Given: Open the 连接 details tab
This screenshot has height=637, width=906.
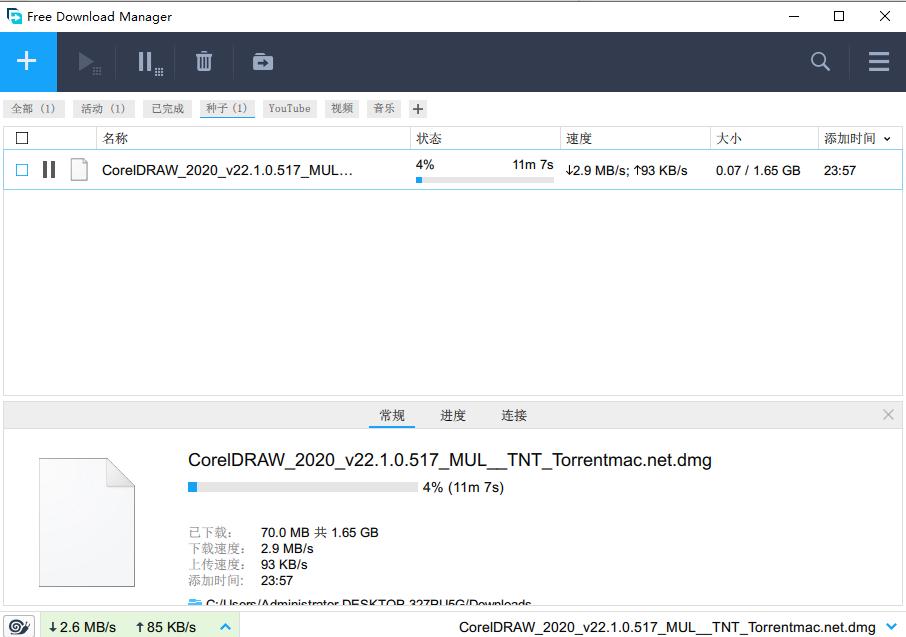Looking at the screenshot, I should (x=514, y=415).
